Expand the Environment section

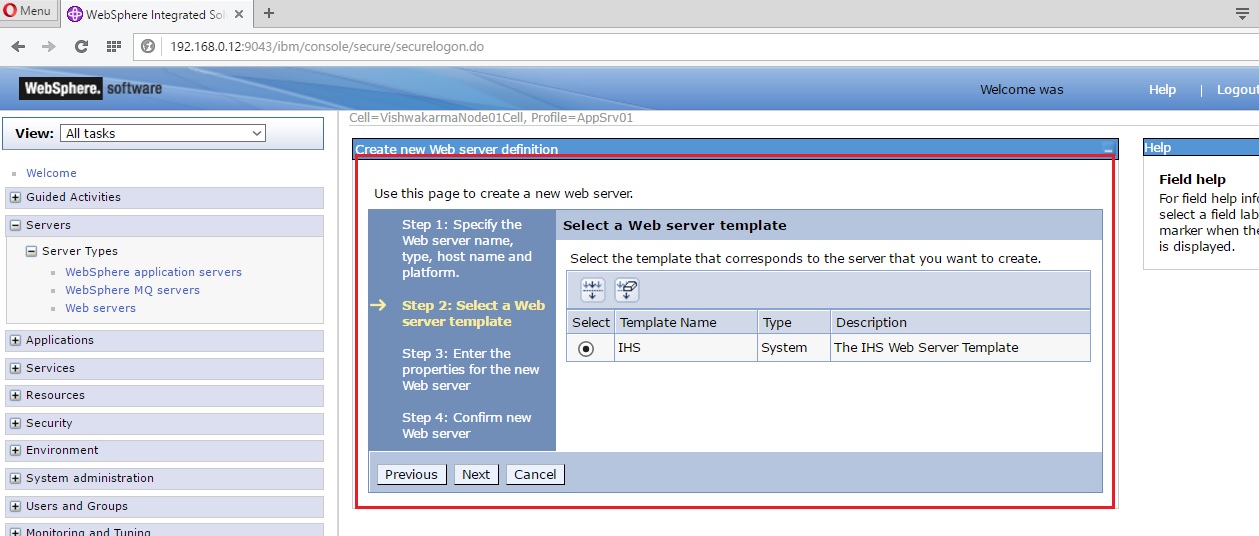pos(15,451)
